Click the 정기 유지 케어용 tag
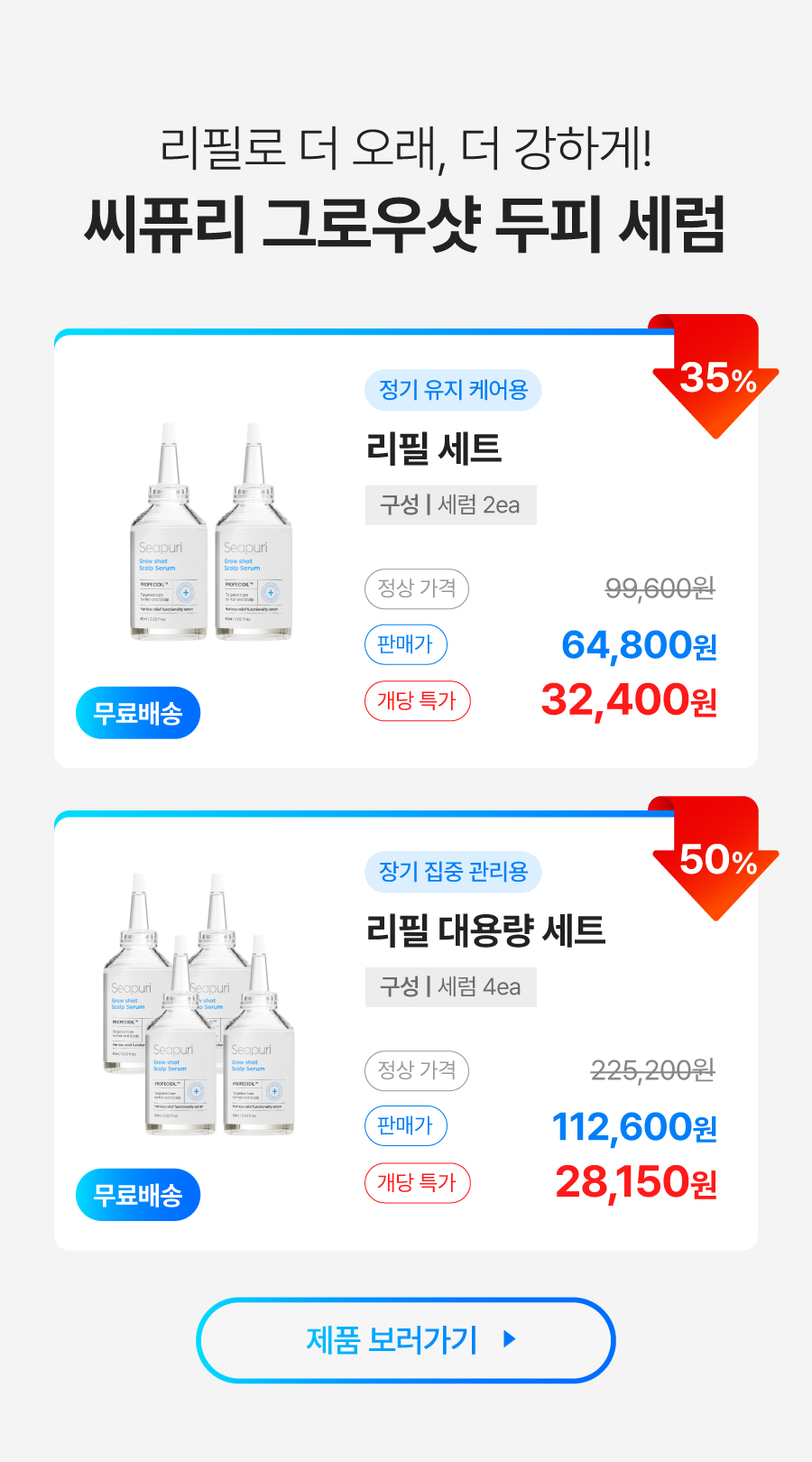This screenshot has width=812, height=1462. (453, 390)
